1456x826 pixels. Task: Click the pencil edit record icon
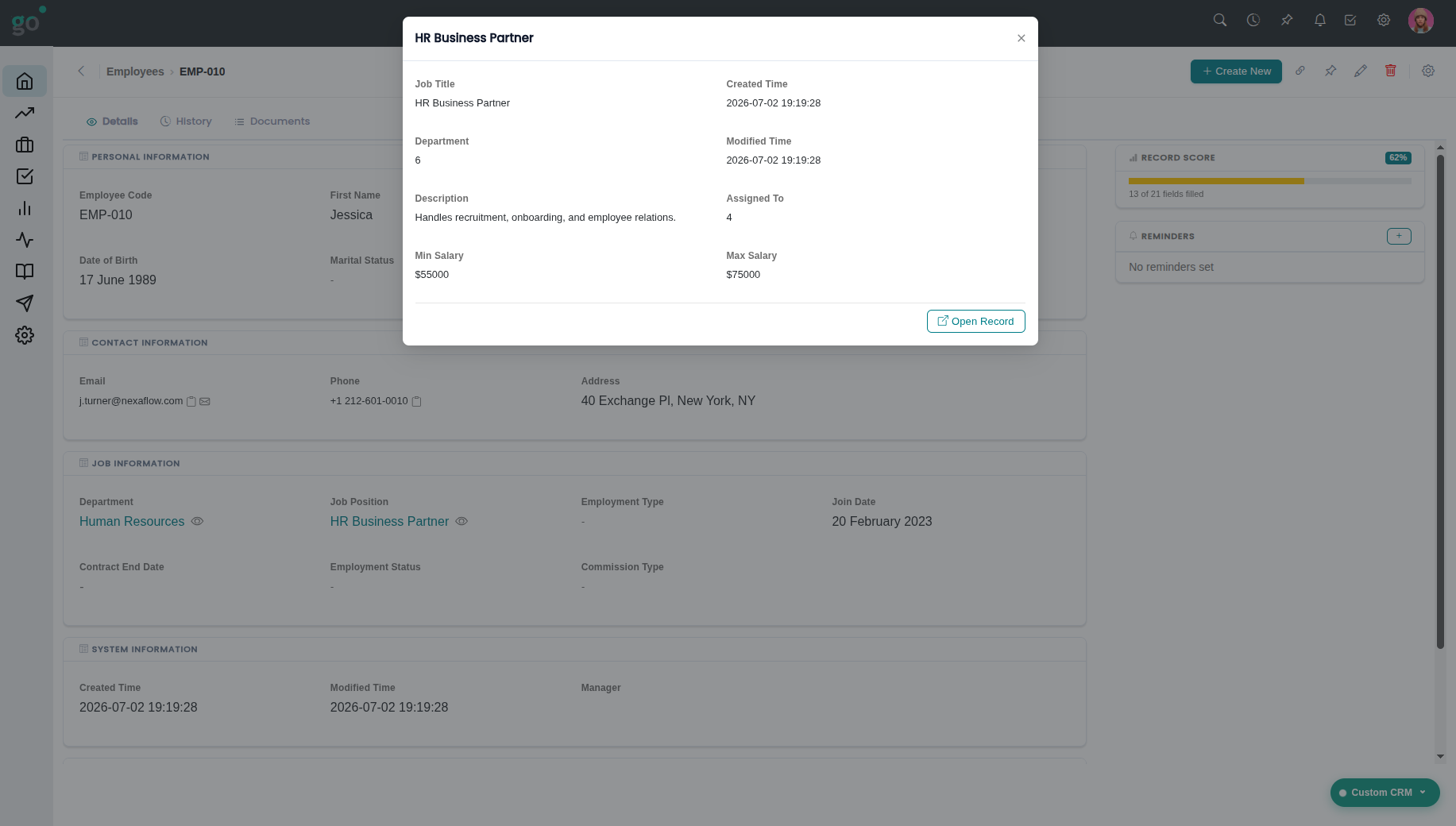click(x=1361, y=71)
